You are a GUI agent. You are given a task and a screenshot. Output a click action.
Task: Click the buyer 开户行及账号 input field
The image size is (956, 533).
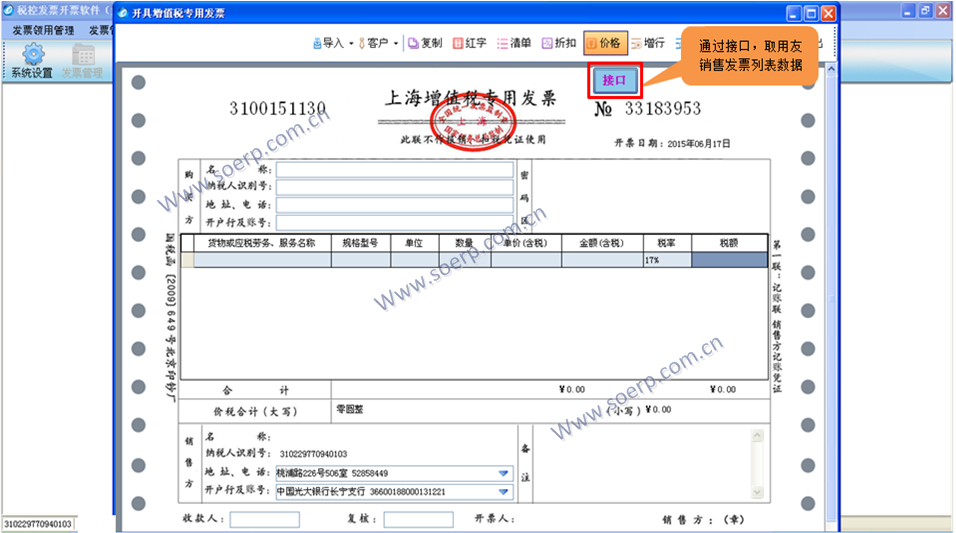pos(394,222)
